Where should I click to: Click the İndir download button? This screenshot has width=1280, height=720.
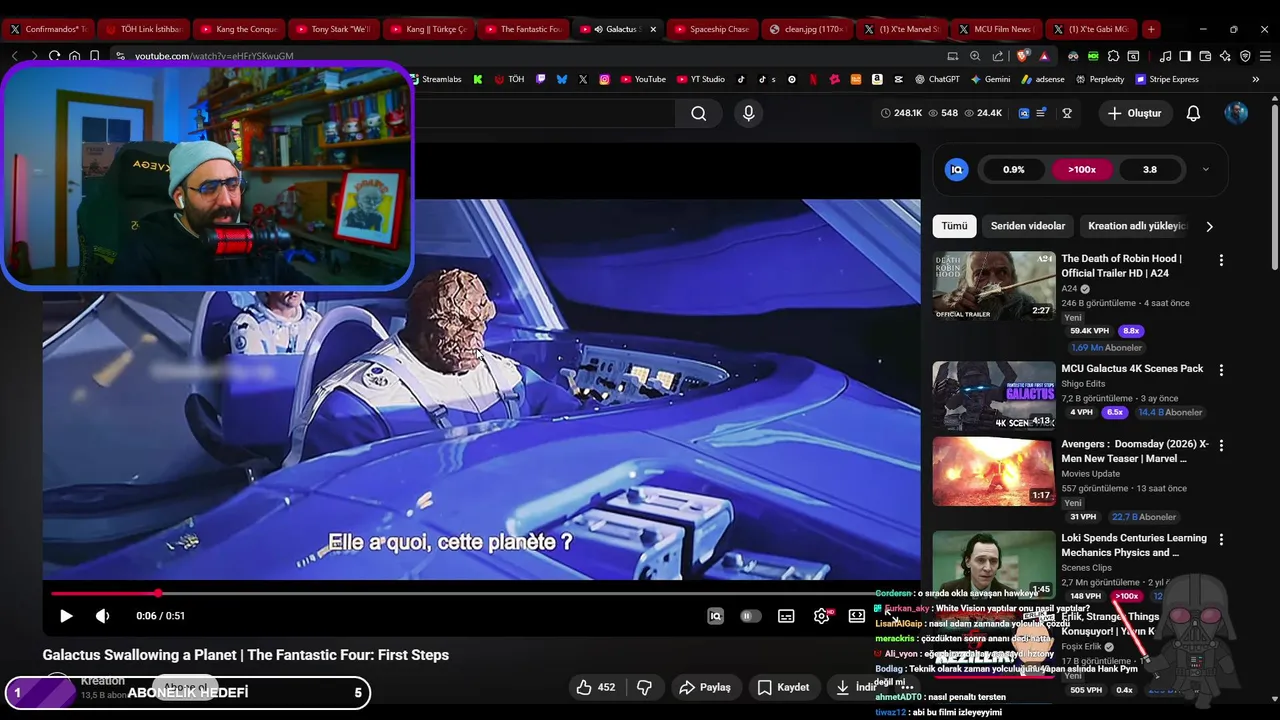click(857, 687)
